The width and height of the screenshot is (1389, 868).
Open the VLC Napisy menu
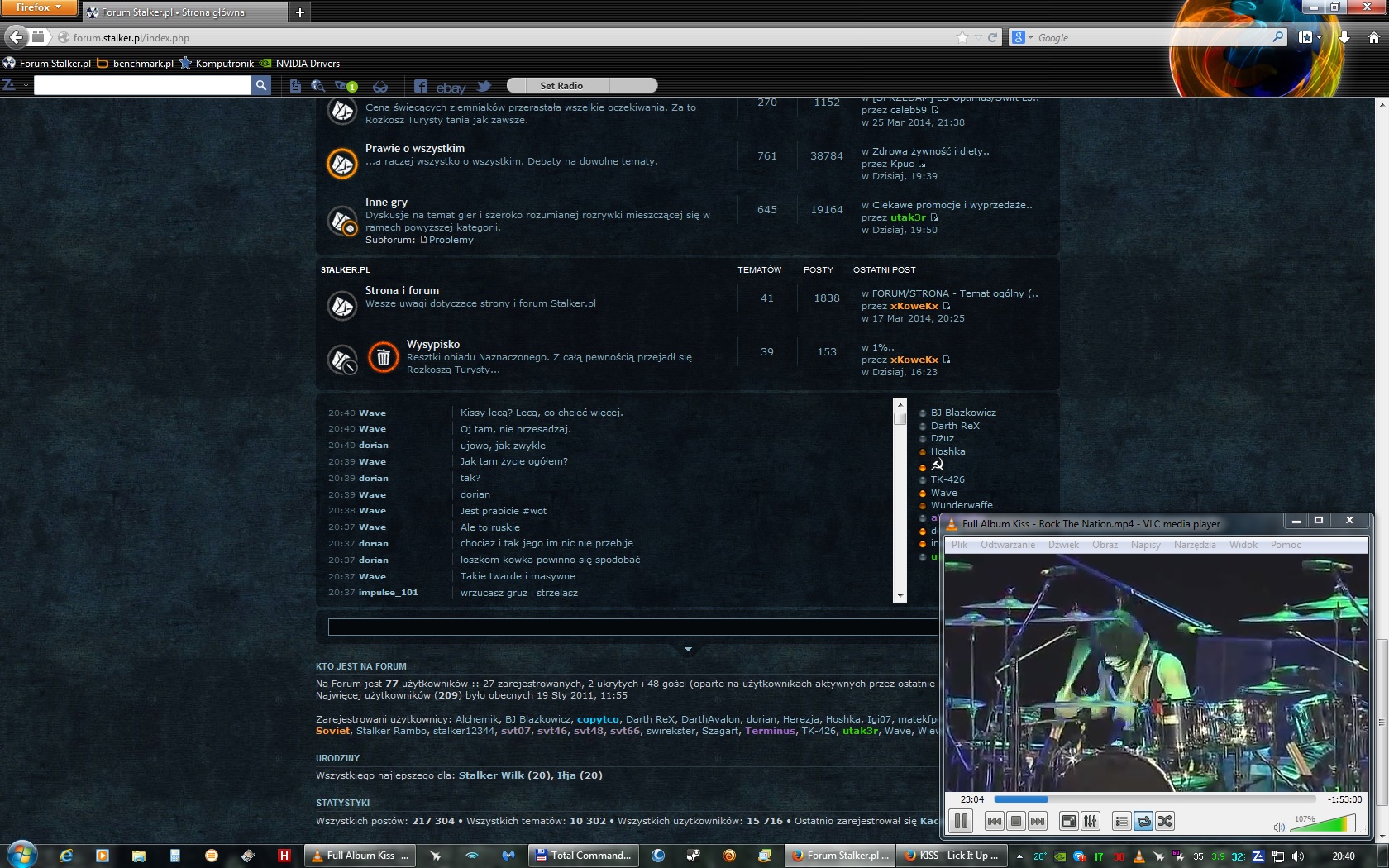1145,545
